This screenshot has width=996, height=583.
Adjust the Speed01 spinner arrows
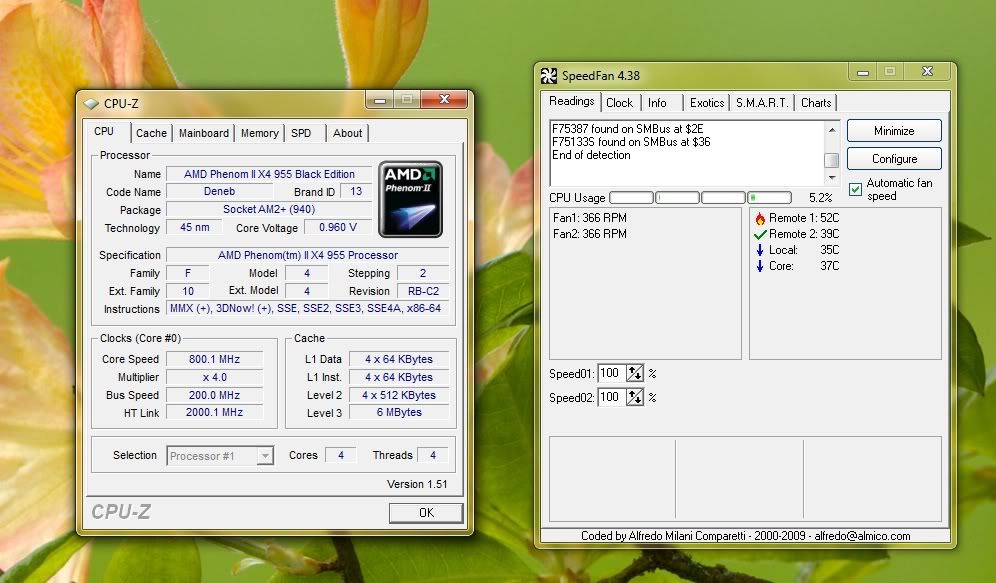pos(635,373)
